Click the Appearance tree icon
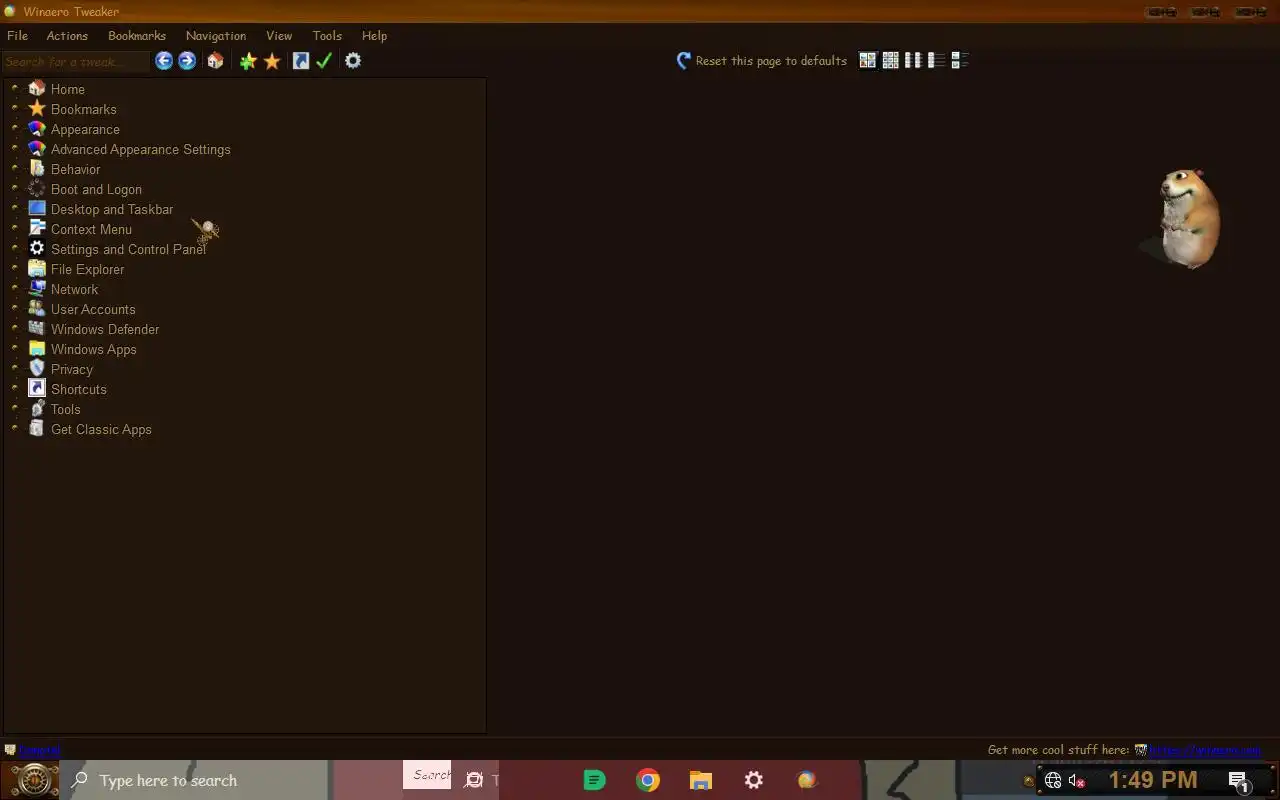The image size is (1280, 800). (37, 128)
